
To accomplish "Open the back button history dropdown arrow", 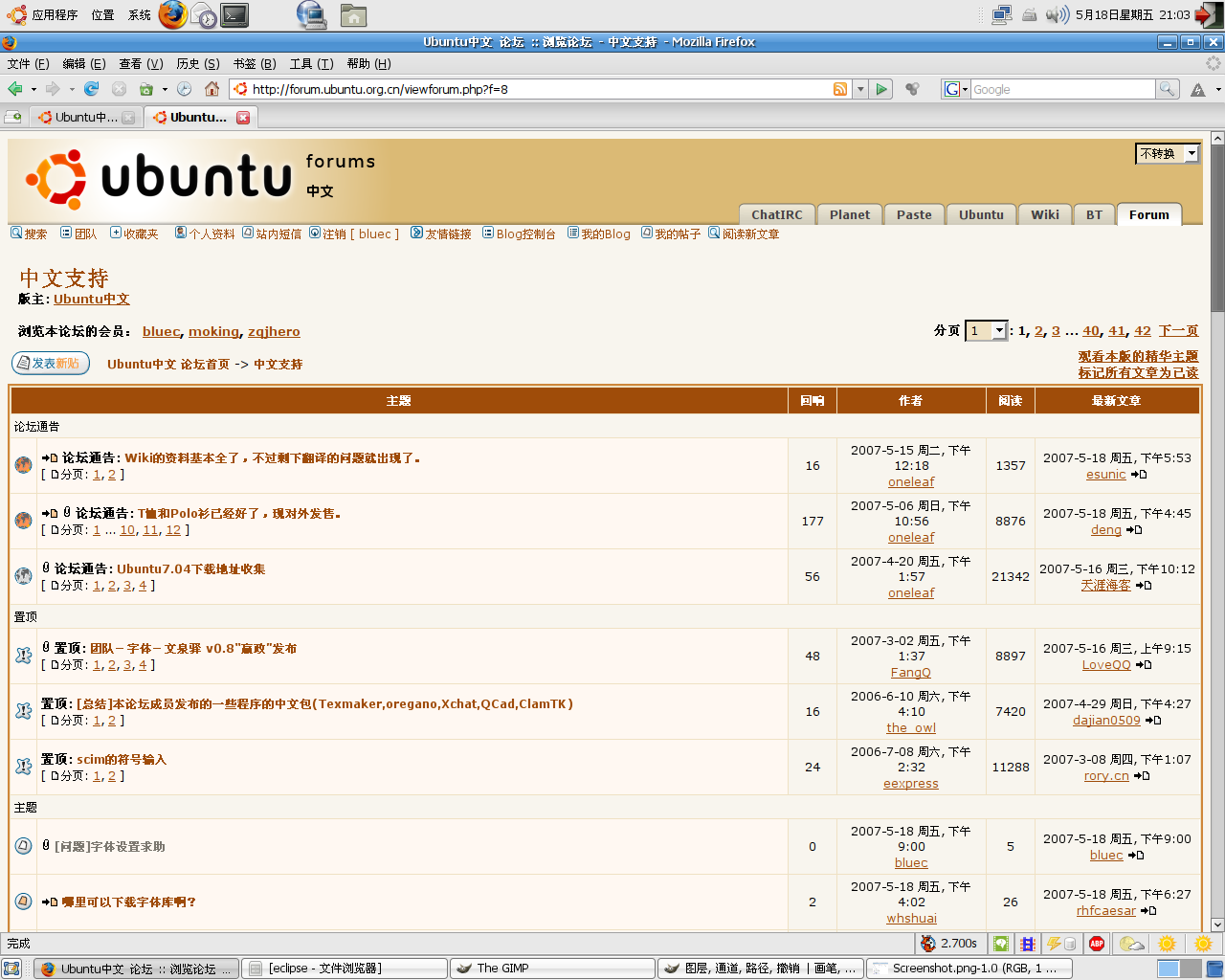I will (33, 89).
